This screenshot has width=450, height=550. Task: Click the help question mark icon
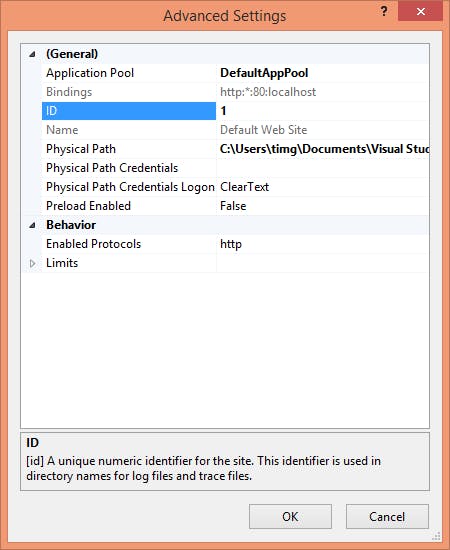(384, 12)
